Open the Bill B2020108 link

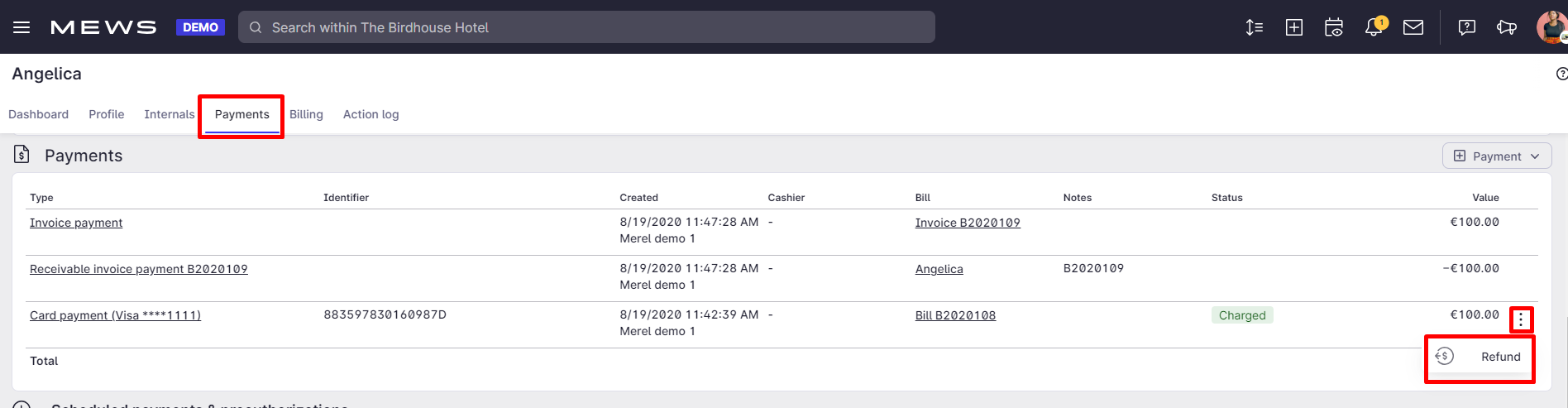coord(955,315)
